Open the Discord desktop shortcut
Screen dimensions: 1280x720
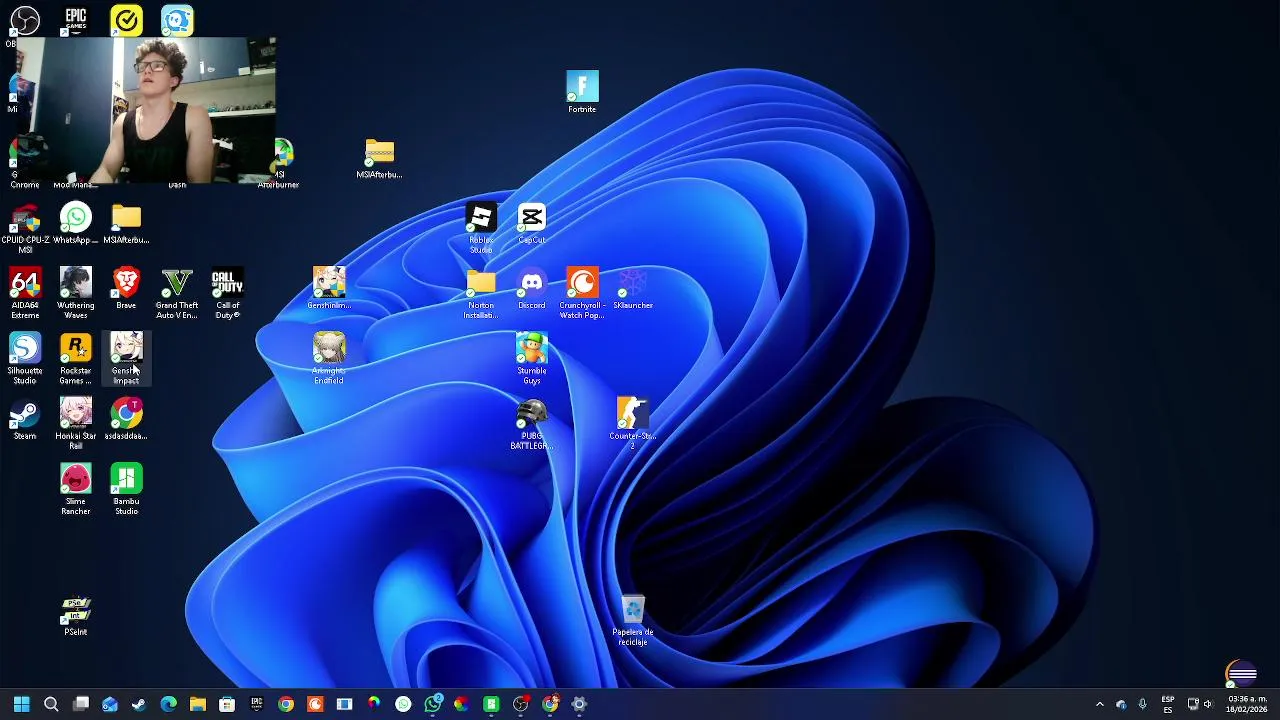pyautogui.click(x=532, y=289)
